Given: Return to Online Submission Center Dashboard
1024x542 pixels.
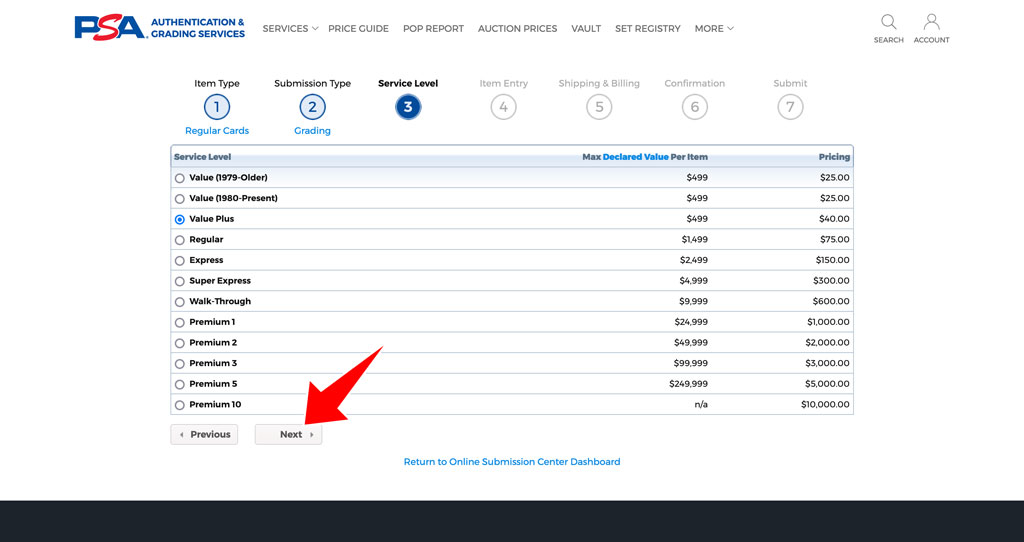Looking at the screenshot, I should (x=512, y=462).
